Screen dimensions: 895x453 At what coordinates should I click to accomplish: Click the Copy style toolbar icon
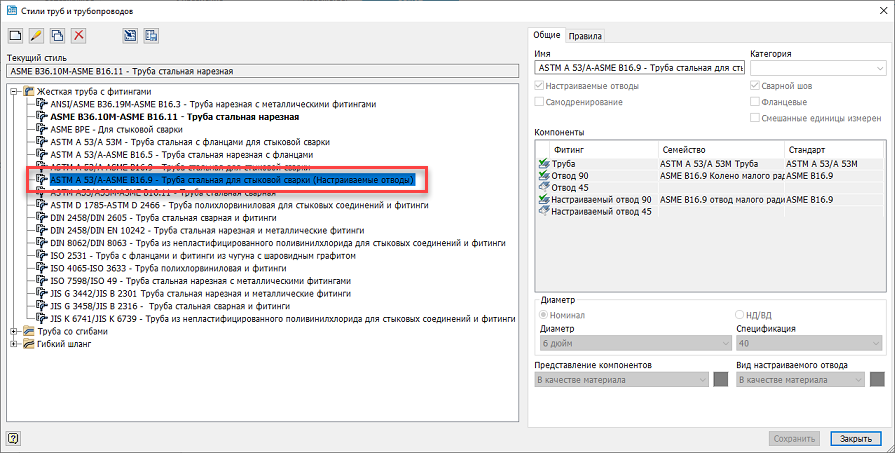point(57,36)
